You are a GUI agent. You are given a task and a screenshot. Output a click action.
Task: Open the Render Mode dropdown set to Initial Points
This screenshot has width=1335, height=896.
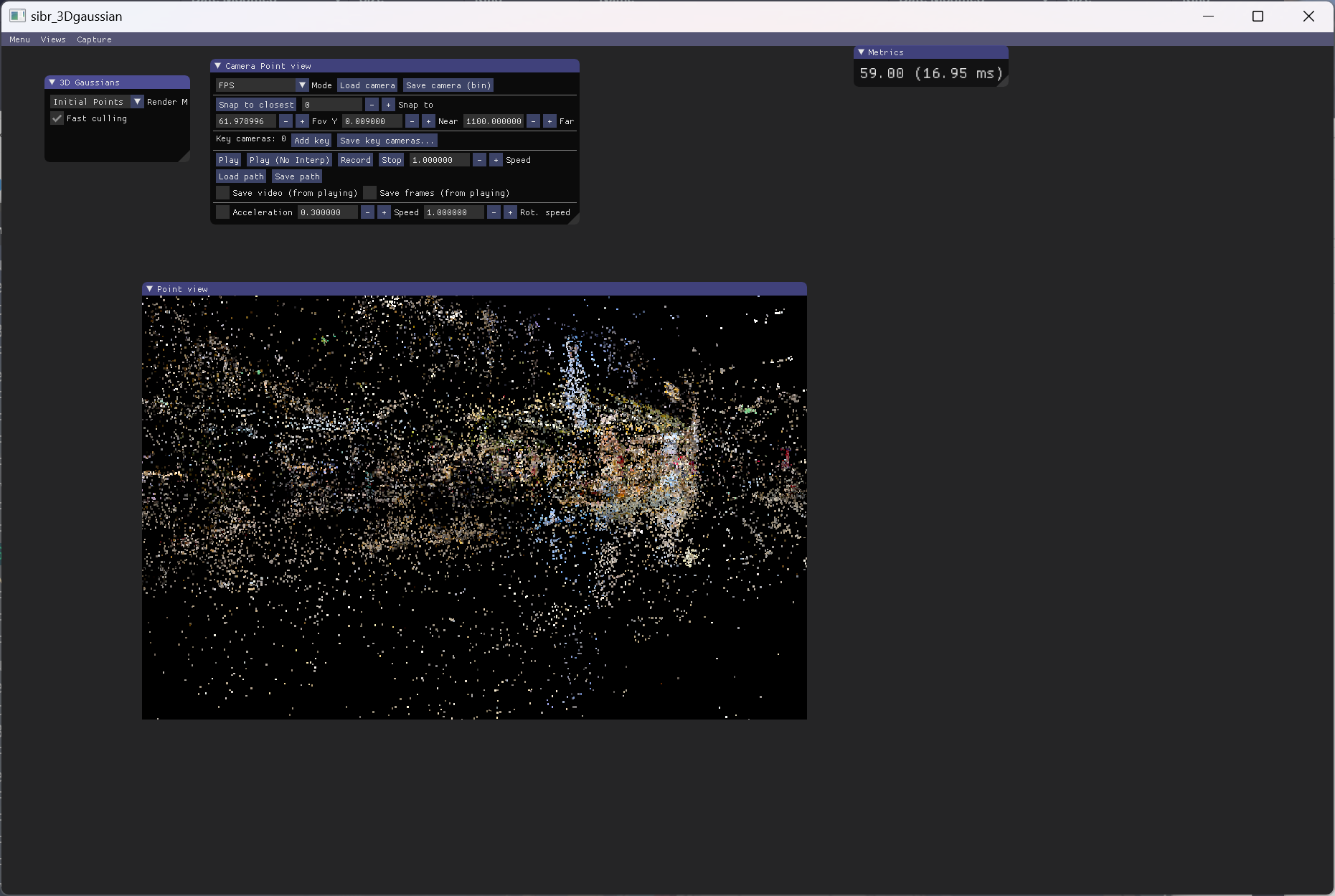point(137,101)
